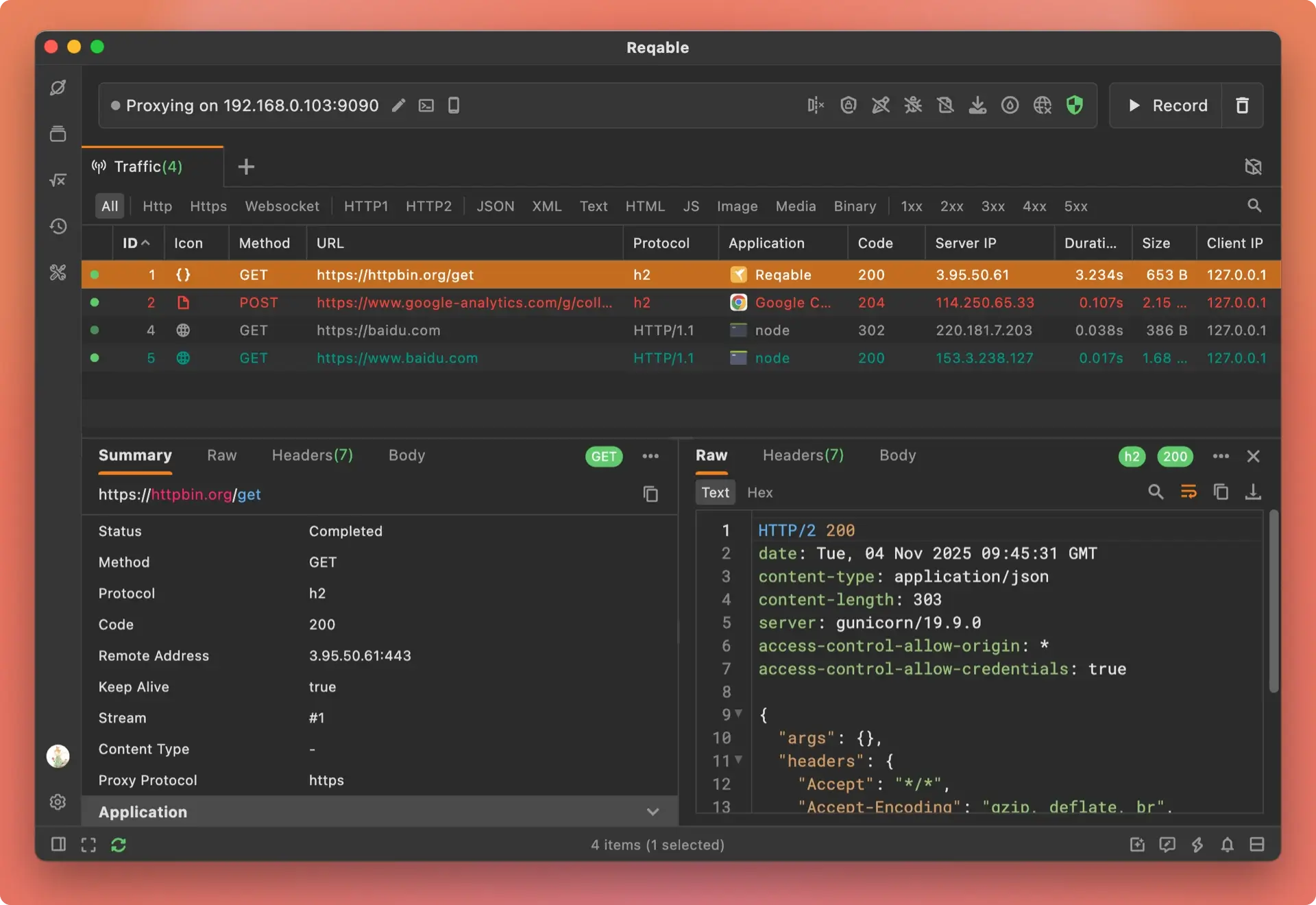
Task: Open the Toolbox panel from the left sidebar
Action: click(58, 273)
